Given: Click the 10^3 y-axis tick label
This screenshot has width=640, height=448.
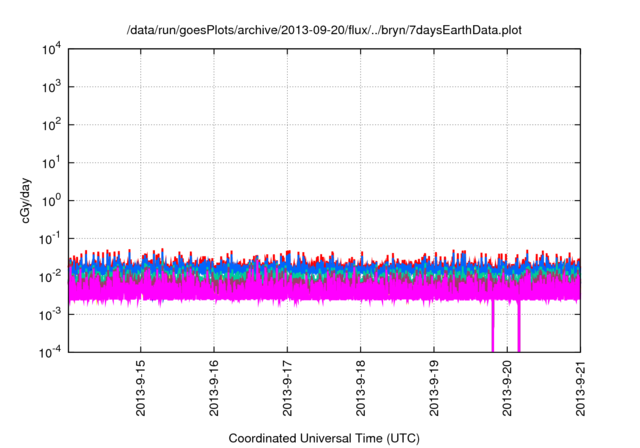Looking at the screenshot, I should click(x=52, y=87).
